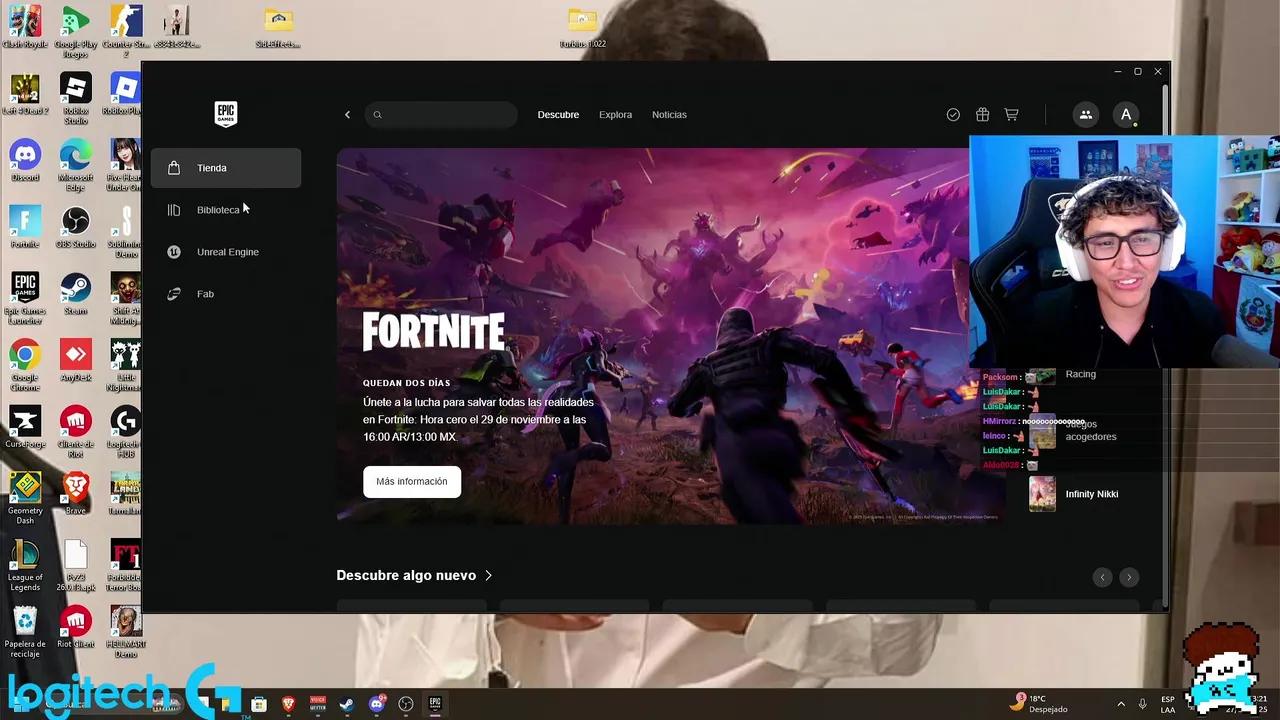Select the AnyDesk desktop icon
Screen dimensions: 1280x720
click(76, 360)
